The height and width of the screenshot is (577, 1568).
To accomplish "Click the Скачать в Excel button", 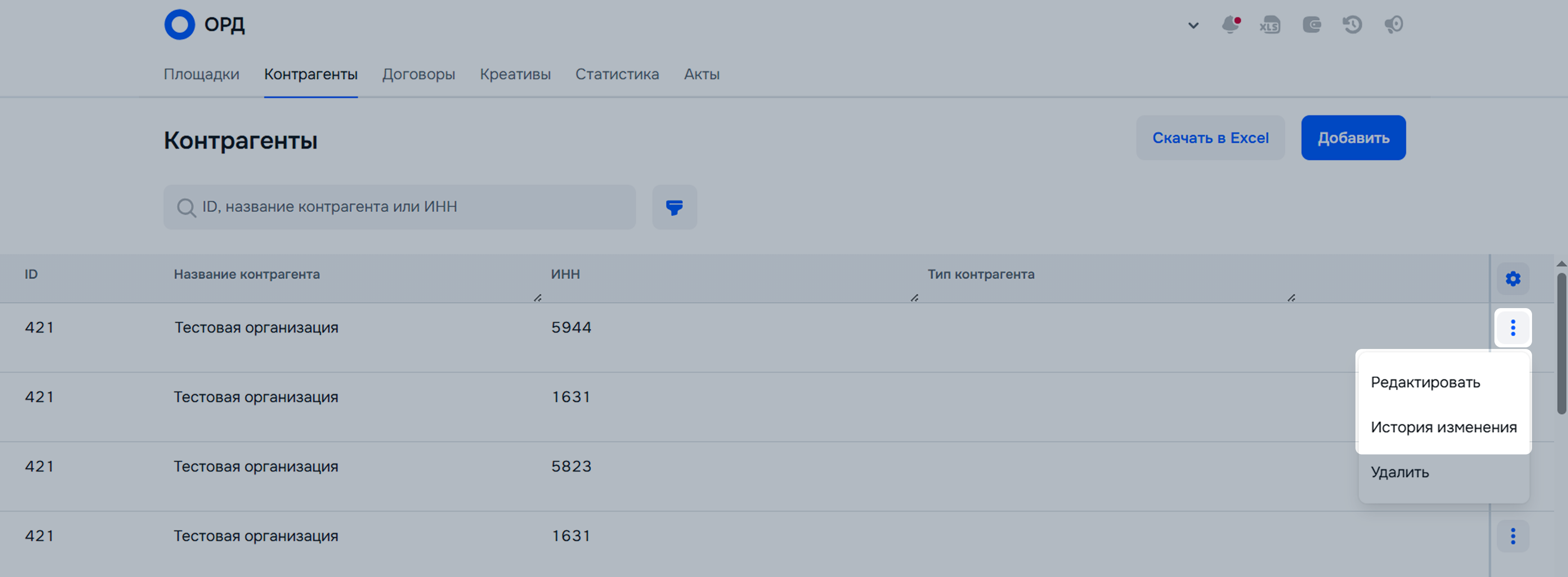I will coord(1210,138).
